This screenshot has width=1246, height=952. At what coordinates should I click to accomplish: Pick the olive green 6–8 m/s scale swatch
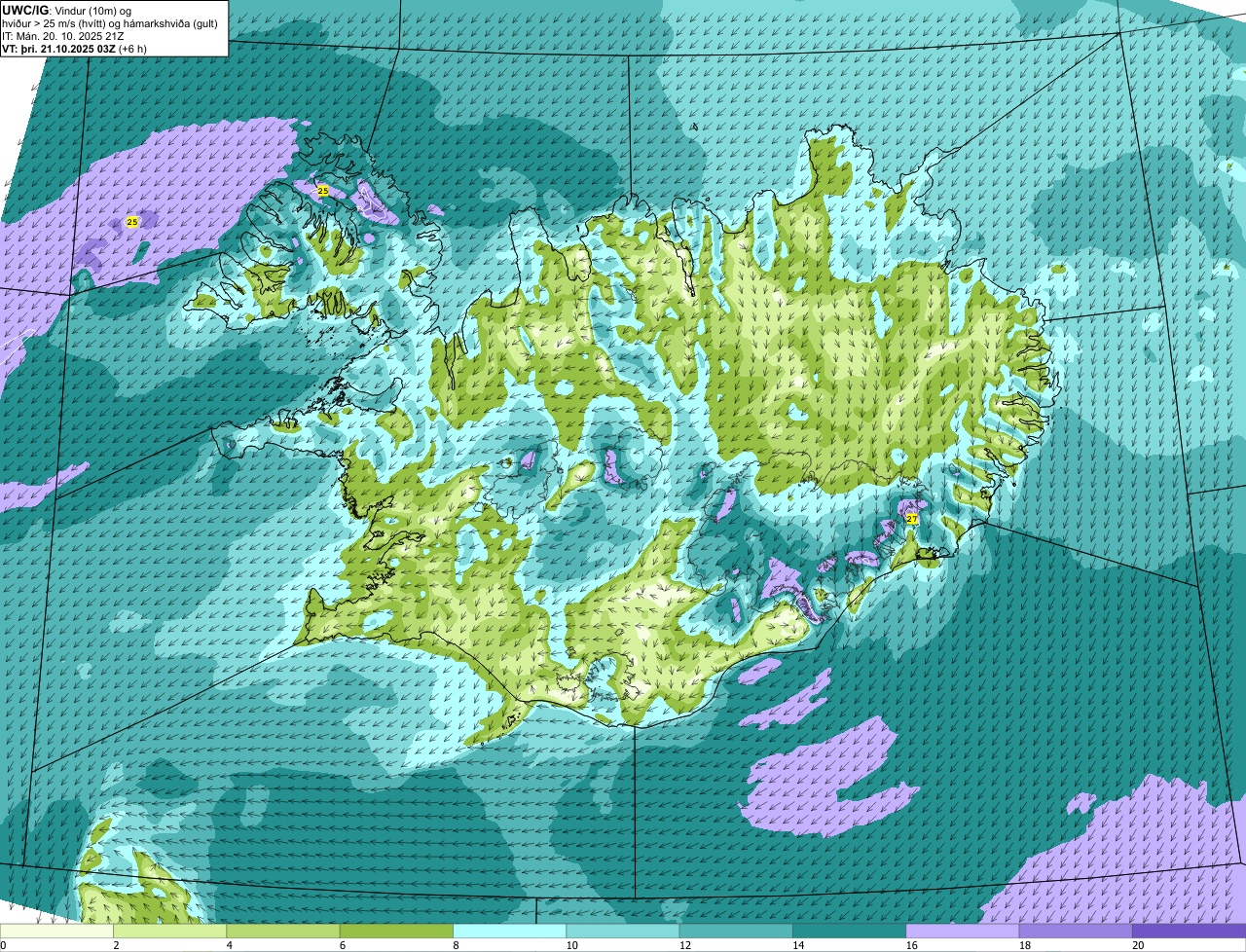coord(396,932)
